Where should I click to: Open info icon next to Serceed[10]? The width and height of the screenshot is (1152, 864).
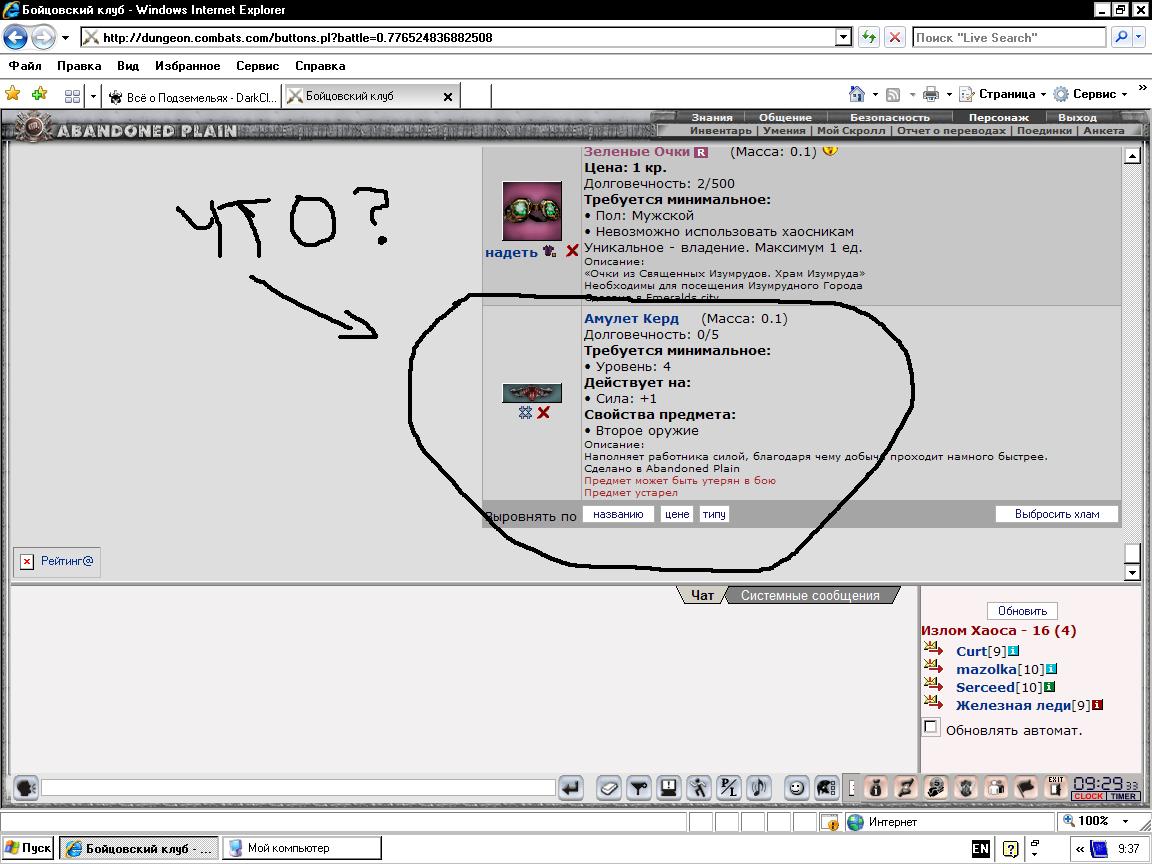pos(1049,687)
